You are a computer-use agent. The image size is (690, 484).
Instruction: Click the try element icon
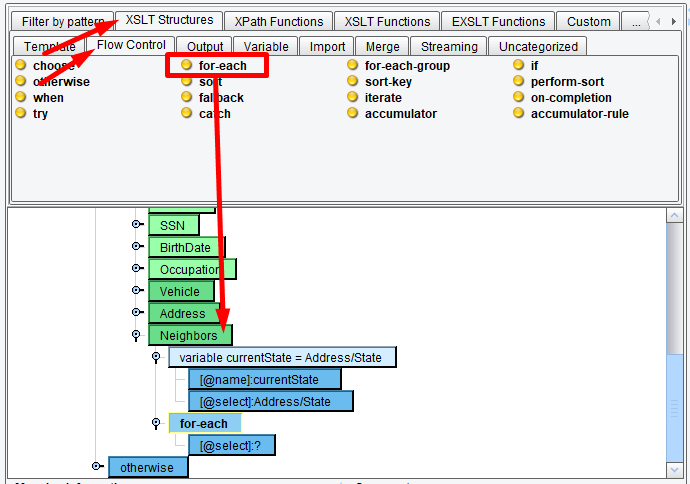pos(20,114)
